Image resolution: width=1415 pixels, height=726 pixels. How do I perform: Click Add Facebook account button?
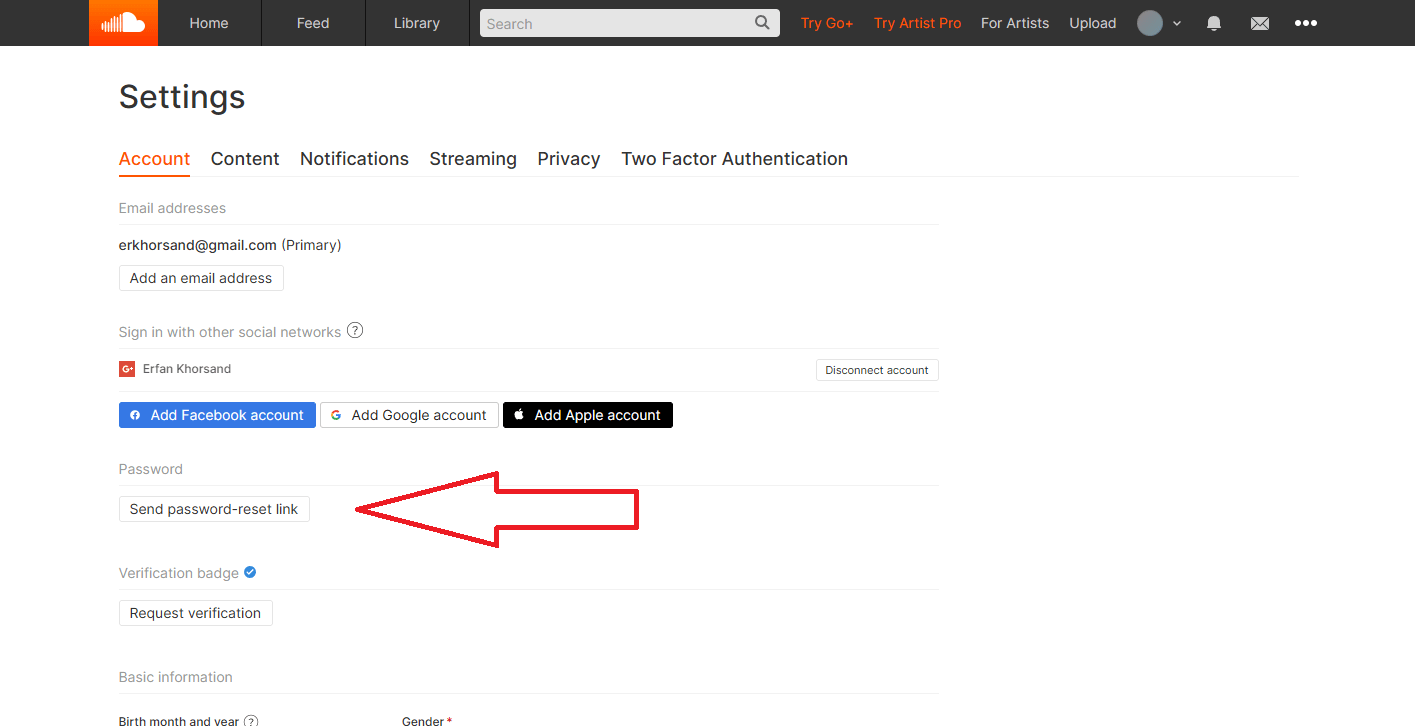click(217, 415)
